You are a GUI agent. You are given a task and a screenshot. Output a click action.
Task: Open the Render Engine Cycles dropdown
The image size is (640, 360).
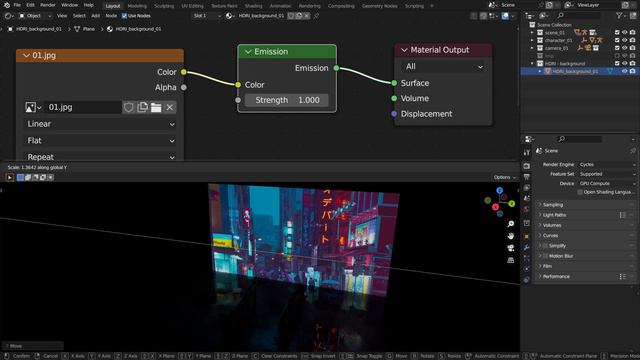[x=607, y=164]
